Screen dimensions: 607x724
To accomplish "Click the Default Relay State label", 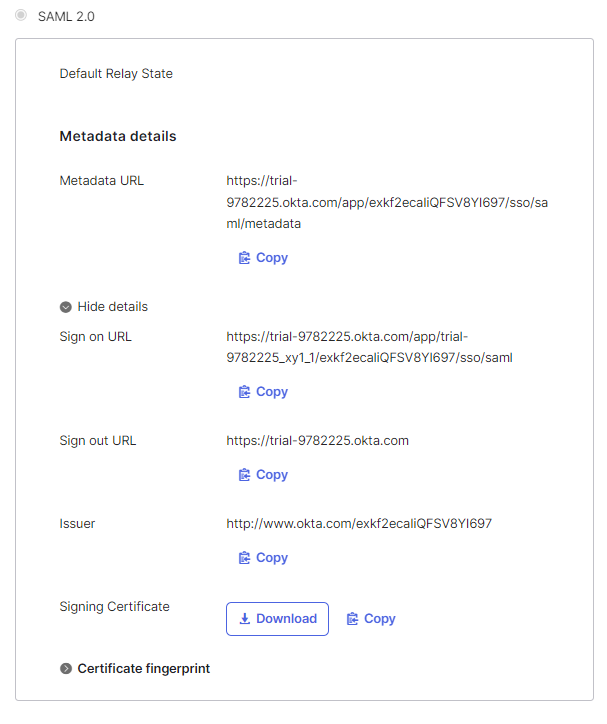I will [116, 74].
